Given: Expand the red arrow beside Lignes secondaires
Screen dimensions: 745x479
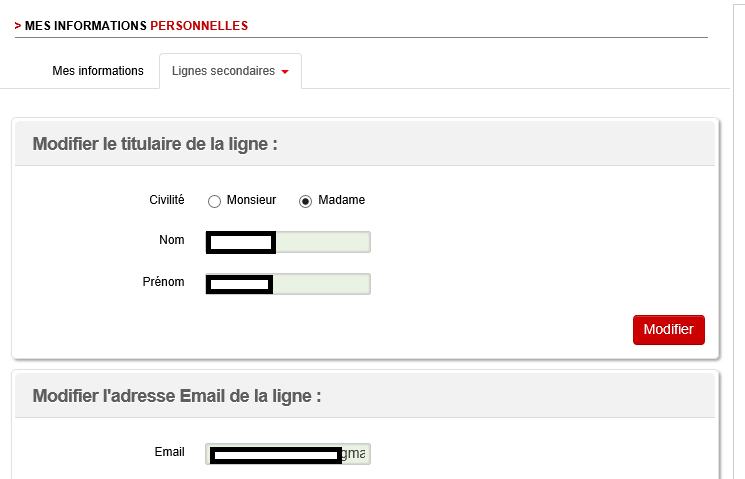Looking at the screenshot, I should pyautogui.click(x=285, y=72).
